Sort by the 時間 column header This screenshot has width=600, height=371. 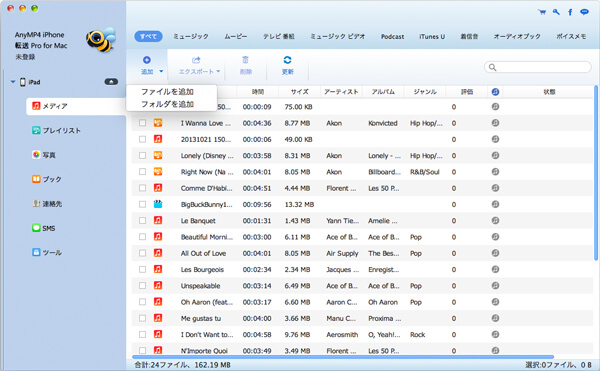(x=258, y=92)
